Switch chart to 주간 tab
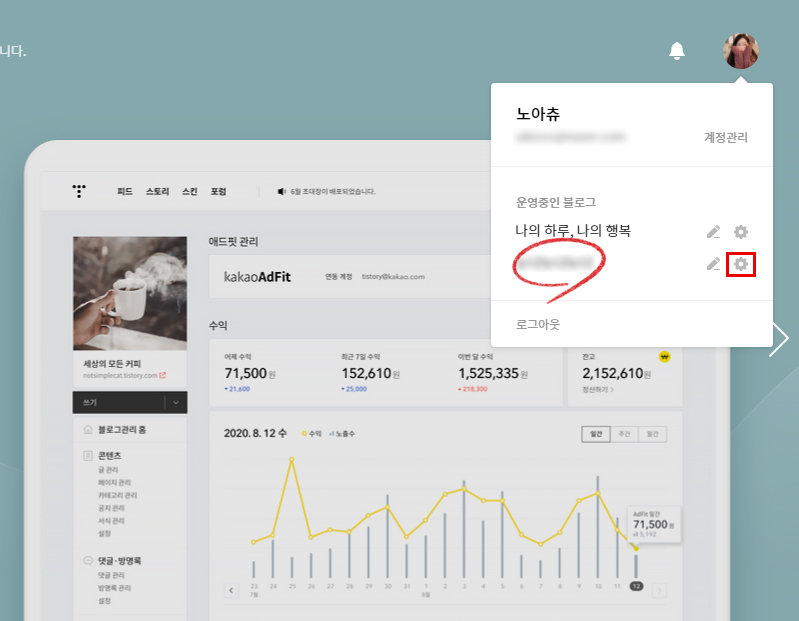This screenshot has width=799, height=621. (x=624, y=434)
